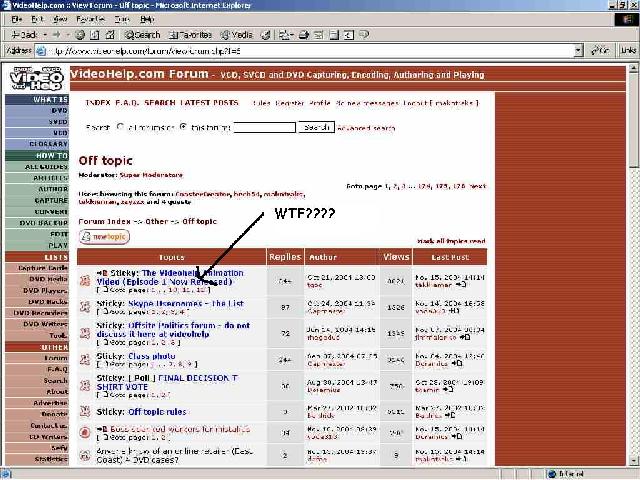The image size is (640, 480).
Task: Click the Advanced search link
Action: pos(366,128)
